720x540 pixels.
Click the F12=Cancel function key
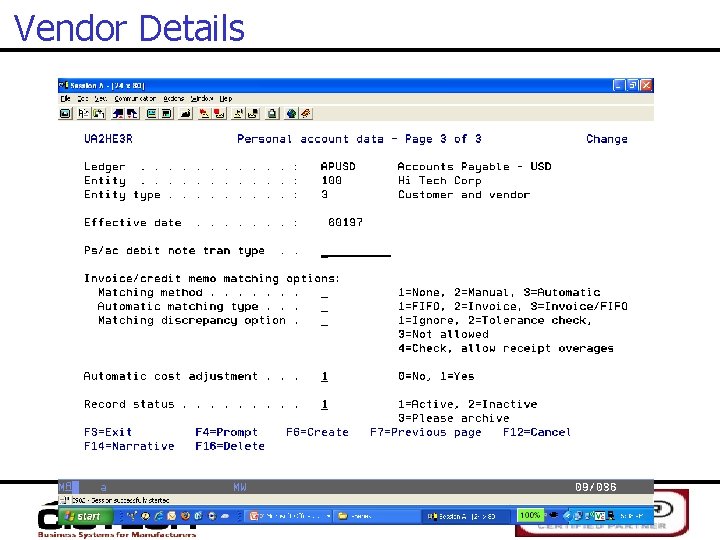(x=537, y=433)
